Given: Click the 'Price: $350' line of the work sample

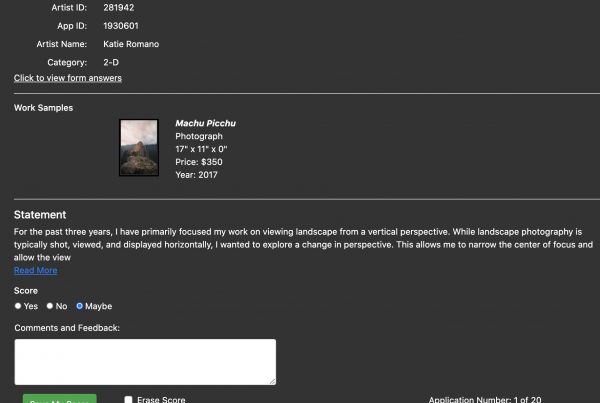Looking at the screenshot, I should (199, 162).
